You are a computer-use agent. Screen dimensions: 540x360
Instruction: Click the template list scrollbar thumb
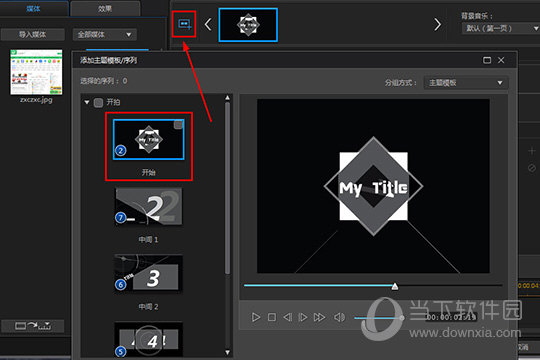227,188
